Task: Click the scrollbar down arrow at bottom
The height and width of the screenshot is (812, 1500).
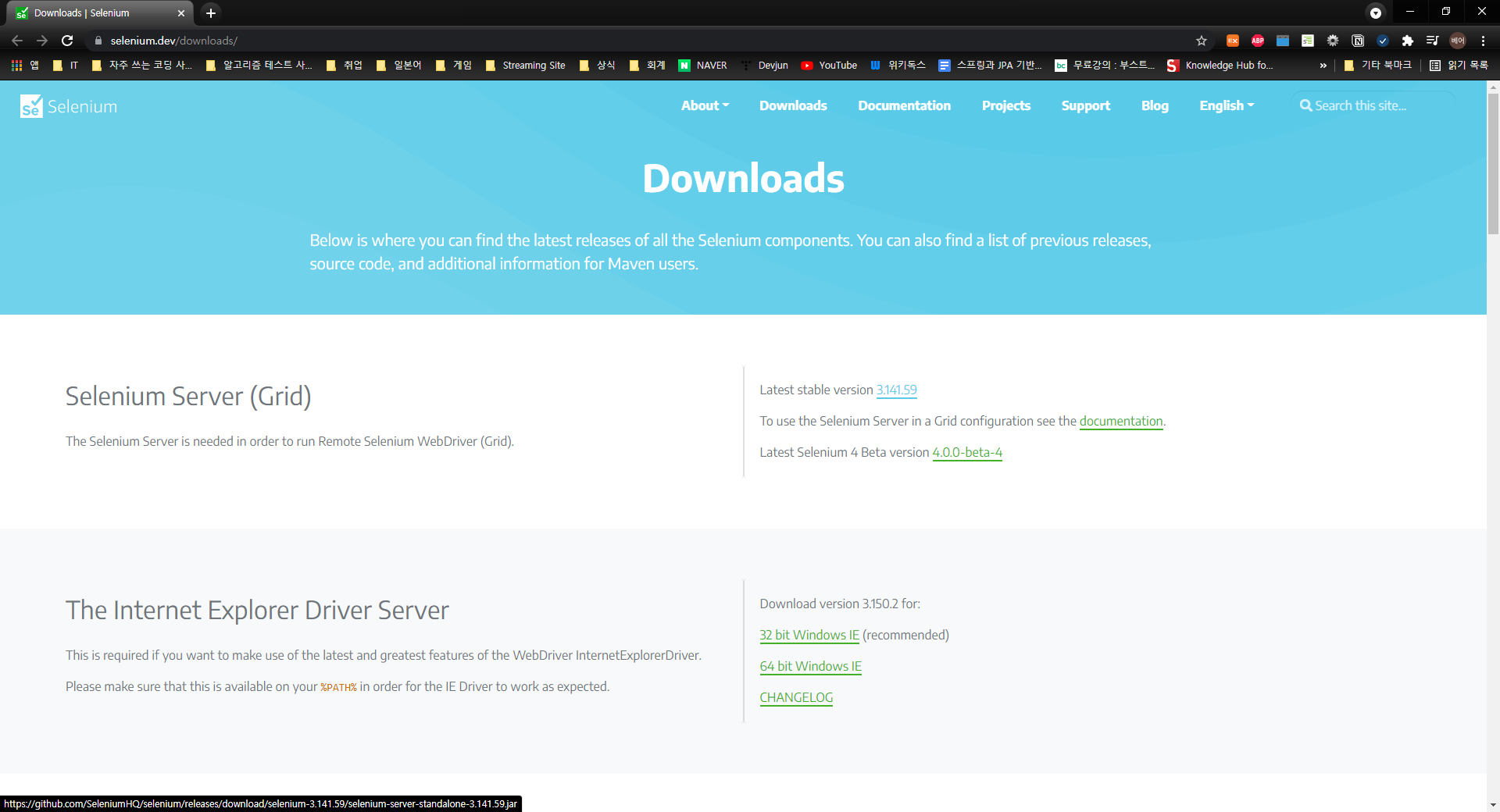Action: pyautogui.click(x=1493, y=805)
